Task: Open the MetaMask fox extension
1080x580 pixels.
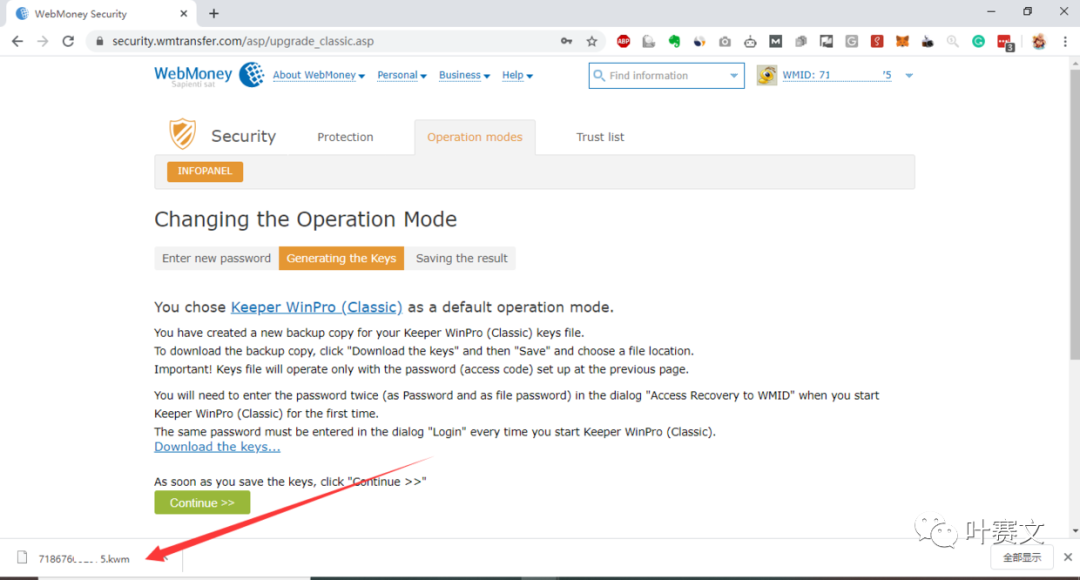Action: coord(902,41)
